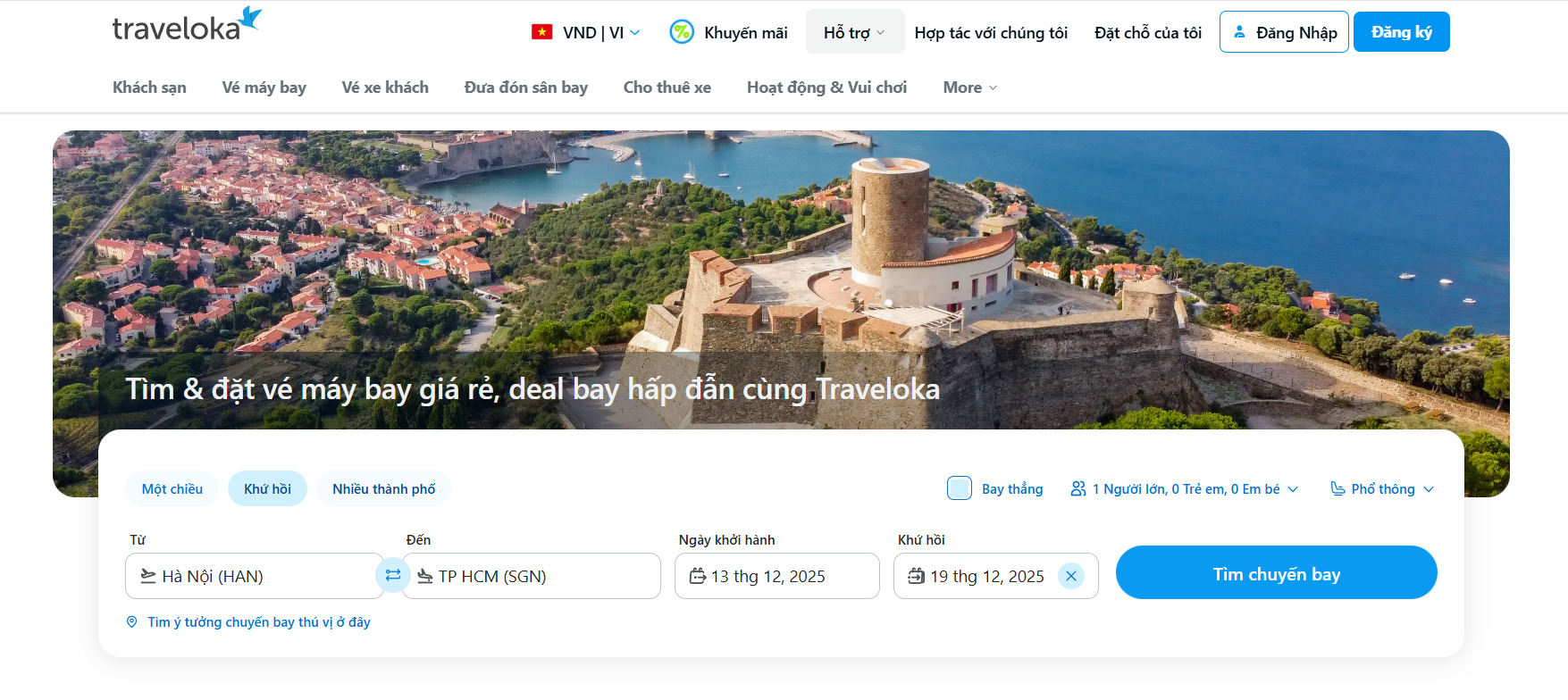Tick the Bay thẳng checkbox
Image resolution: width=1568 pixels, height=700 pixels.
tap(960, 487)
